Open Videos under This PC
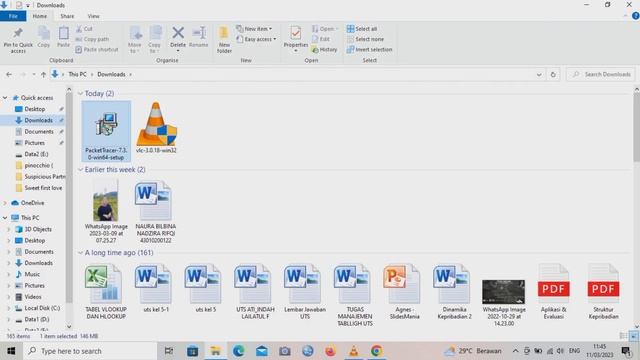Screen dimensions: 640x360 tap(33, 297)
